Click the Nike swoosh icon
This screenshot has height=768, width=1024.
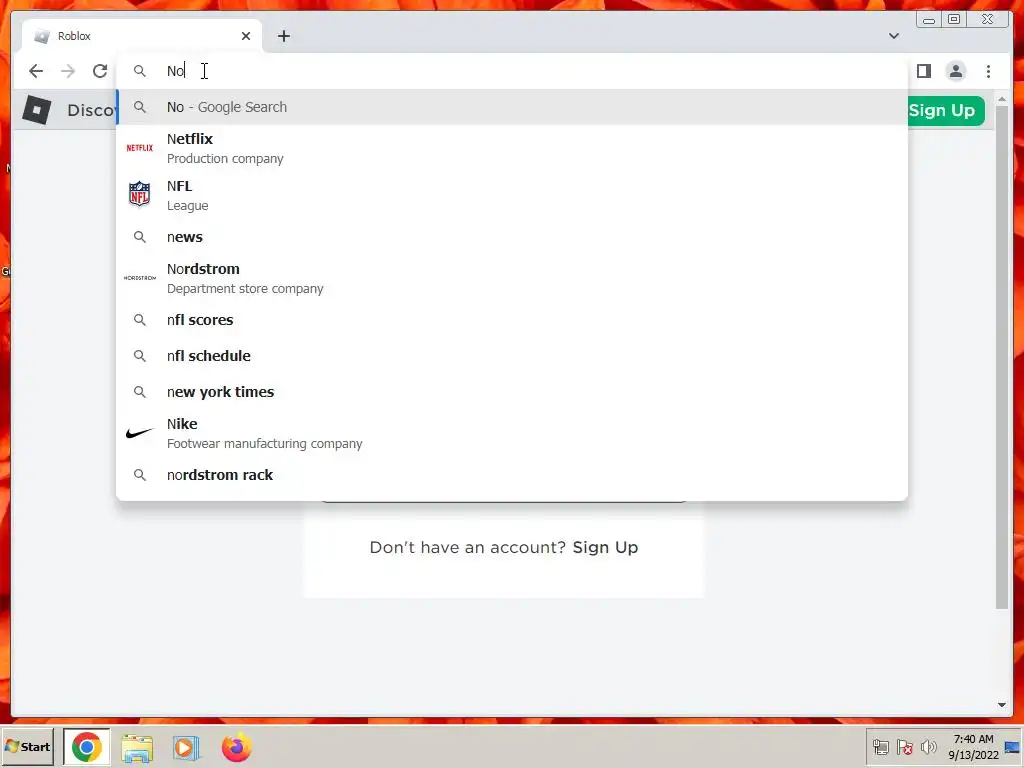pos(139,433)
